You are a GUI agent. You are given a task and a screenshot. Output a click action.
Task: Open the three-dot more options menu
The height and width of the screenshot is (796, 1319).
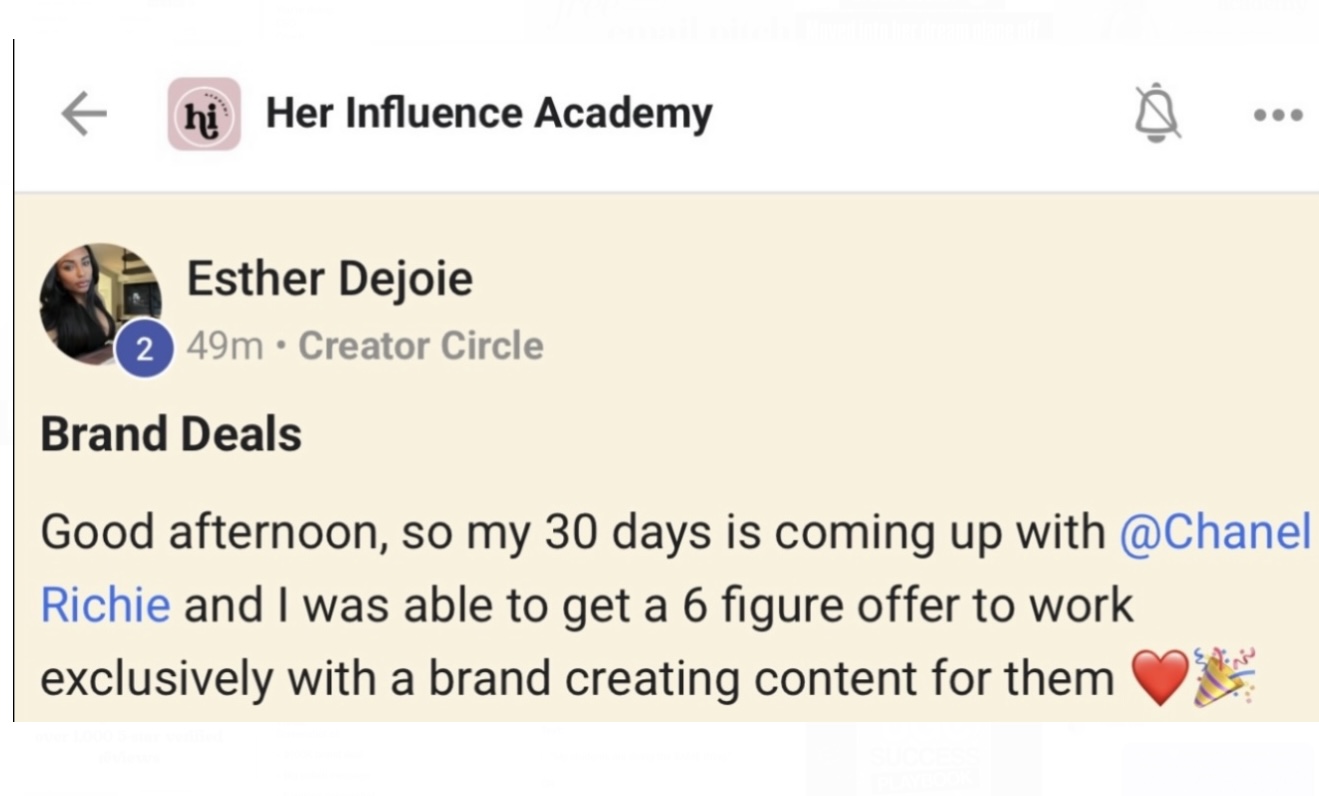click(x=1278, y=115)
